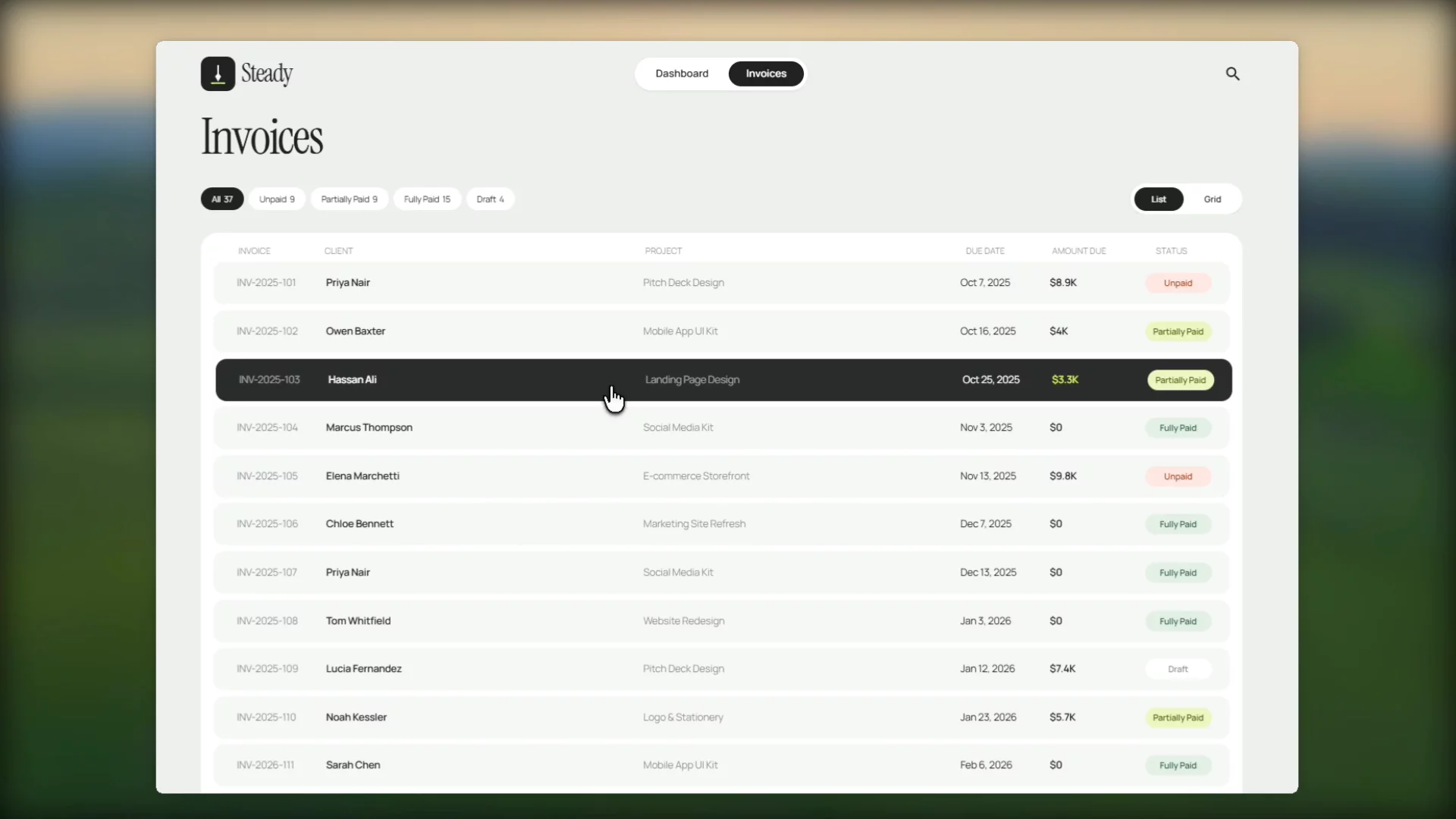Click Partially Paid badge for Owen Baxter
Screen dimensions: 1456x819
[x=1178, y=331]
